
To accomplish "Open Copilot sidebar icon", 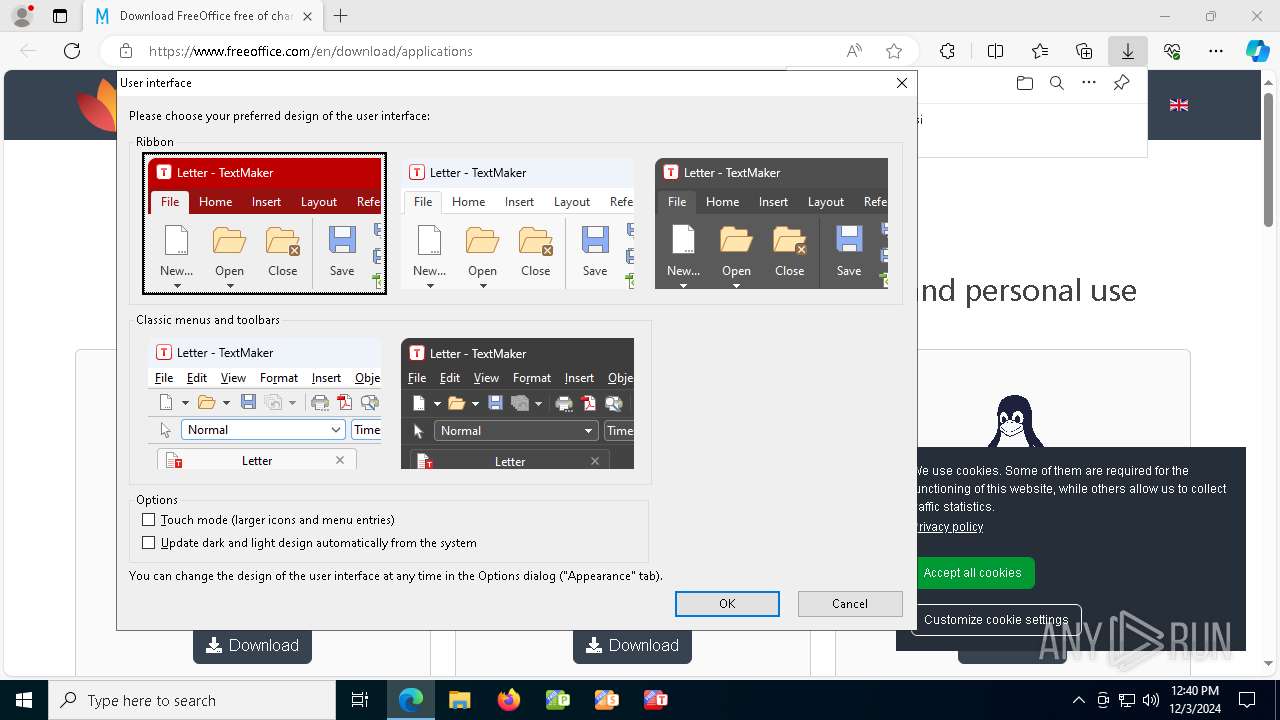I will click(1257, 51).
